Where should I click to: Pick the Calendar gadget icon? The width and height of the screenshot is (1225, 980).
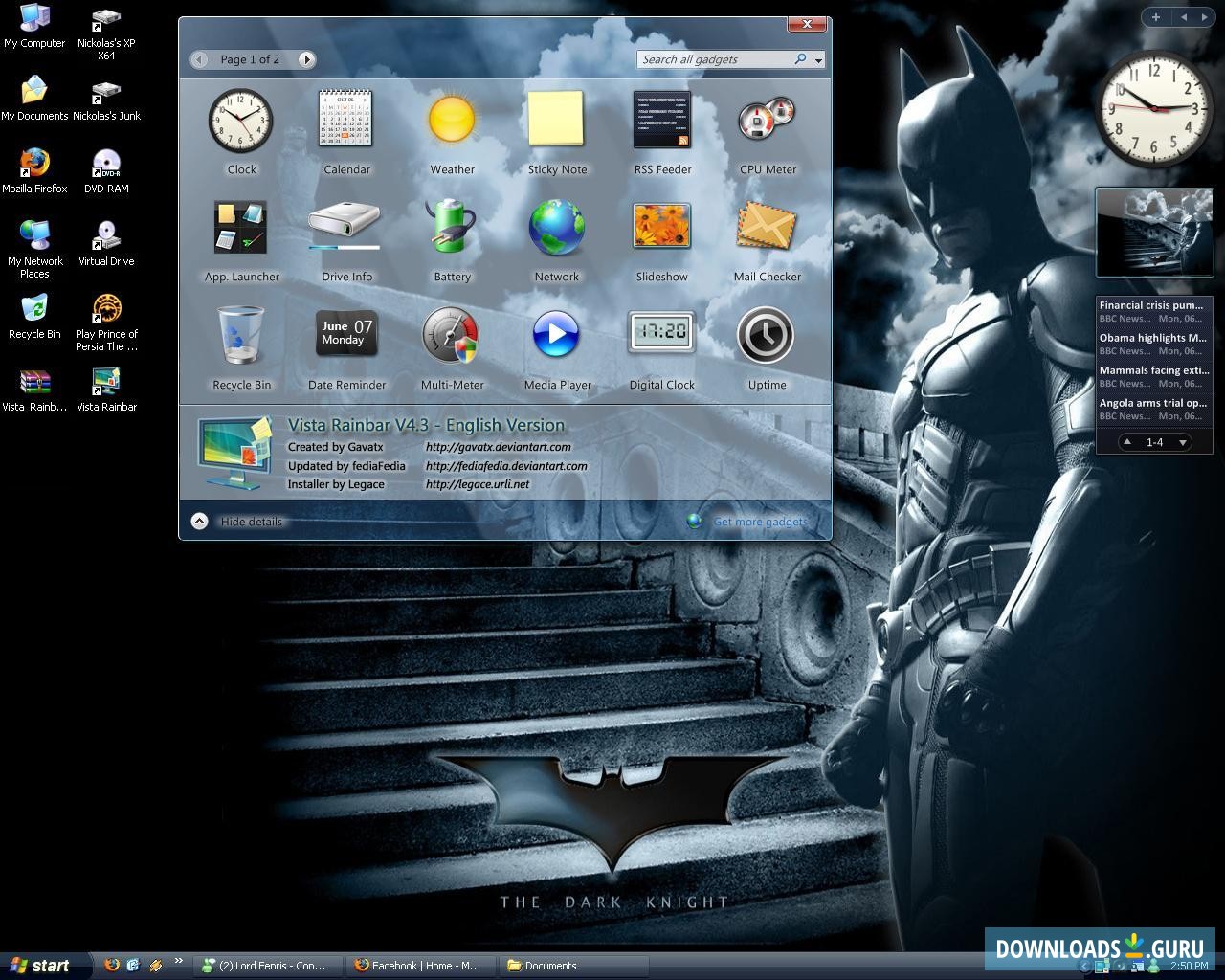click(x=346, y=121)
